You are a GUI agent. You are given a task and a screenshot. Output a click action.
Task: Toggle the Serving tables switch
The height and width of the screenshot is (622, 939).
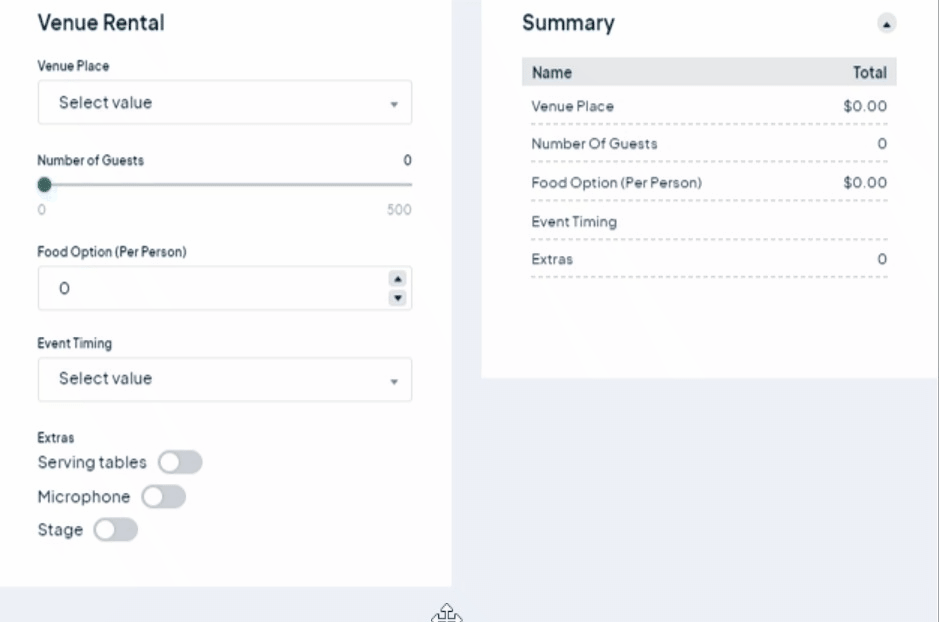(180, 462)
